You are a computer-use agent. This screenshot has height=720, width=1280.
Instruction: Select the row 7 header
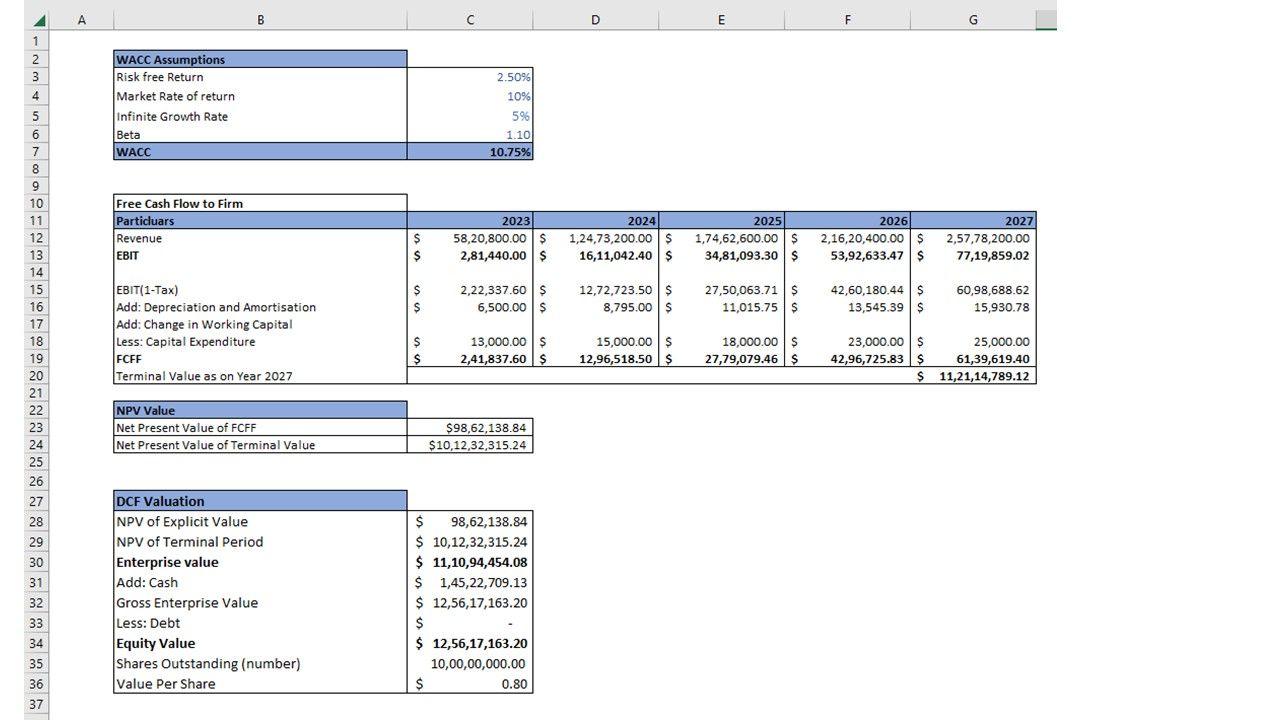tap(35, 152)
